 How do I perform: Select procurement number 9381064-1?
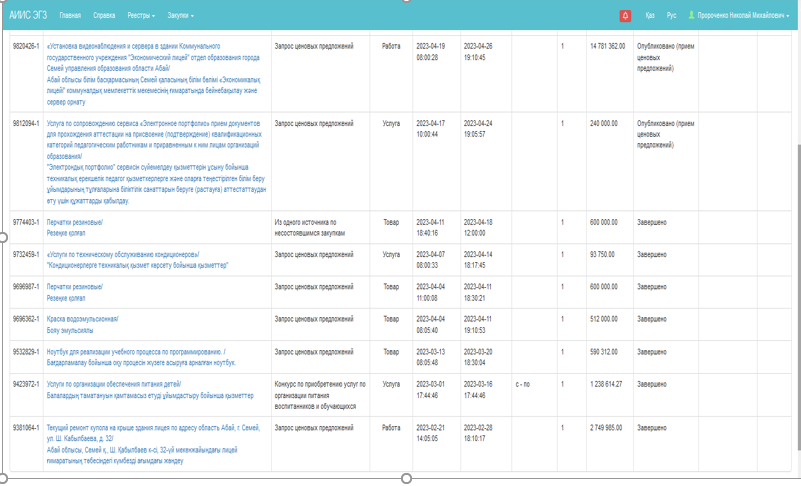click(26, 427)
